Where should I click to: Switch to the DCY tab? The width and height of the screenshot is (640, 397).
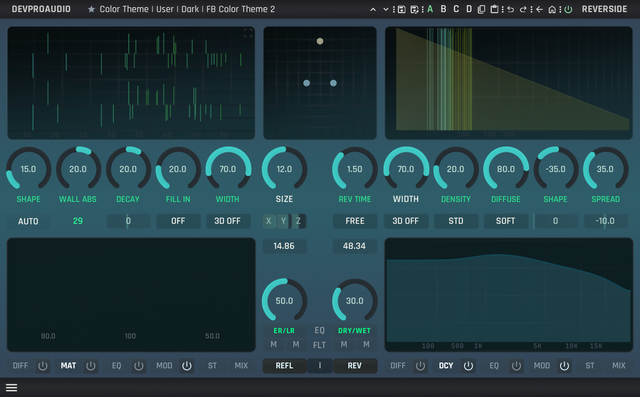click(446, 366)
